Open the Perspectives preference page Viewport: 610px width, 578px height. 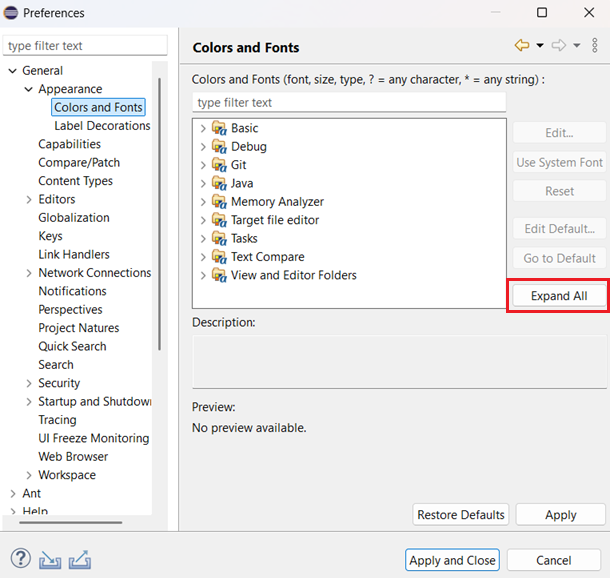[x=70, y=309]
